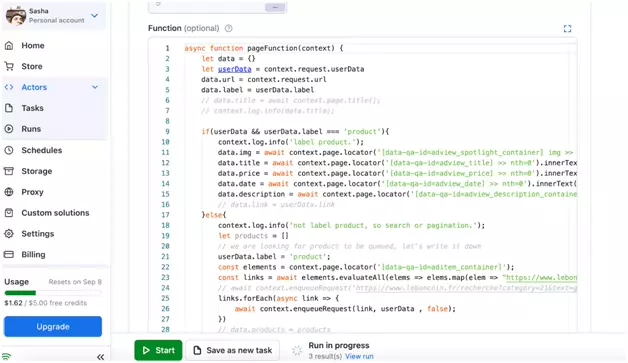Screen dimensions: 628x363
Task: Click the Usage credits progress bar
Action: click(53, 293)
